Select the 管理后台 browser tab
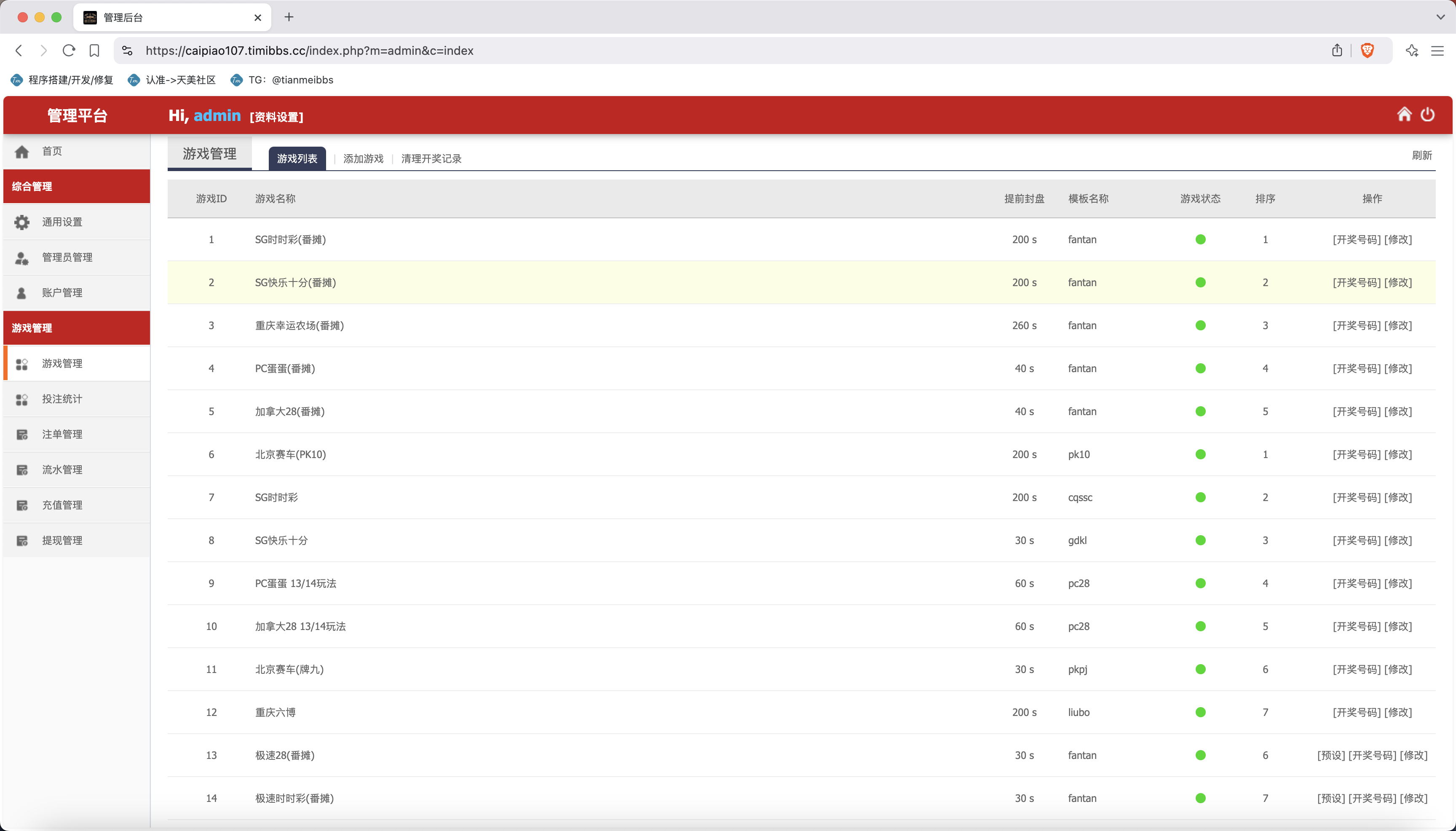This screenshot has width=1456, height=831. (x=172, y=17)
